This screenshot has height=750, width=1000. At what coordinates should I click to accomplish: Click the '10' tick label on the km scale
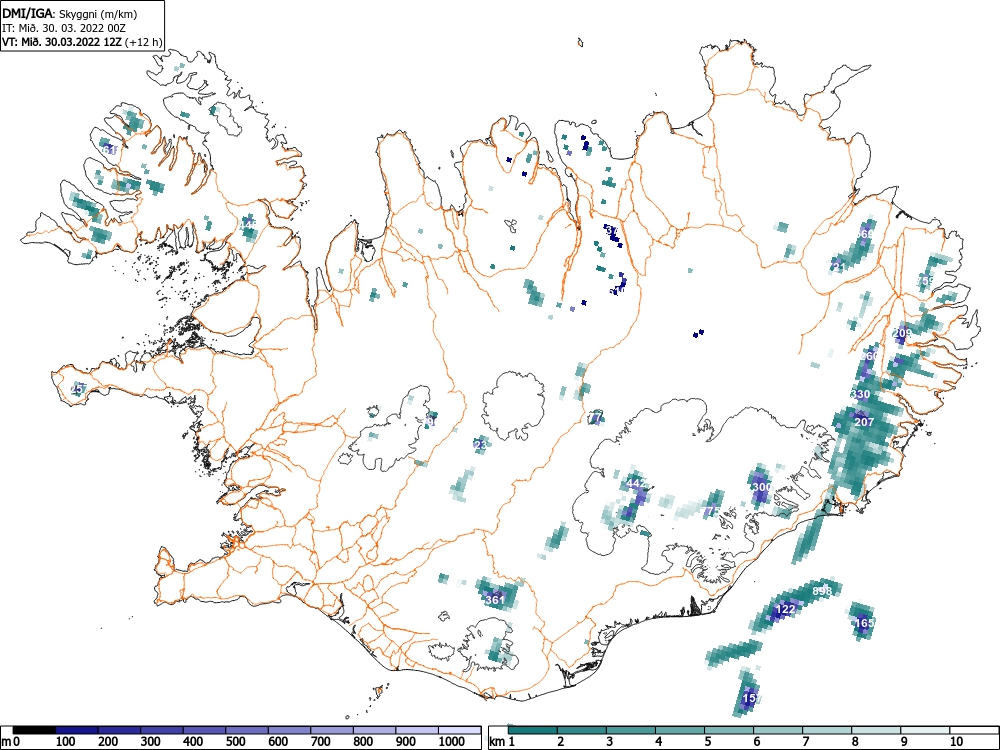(956, 742)
